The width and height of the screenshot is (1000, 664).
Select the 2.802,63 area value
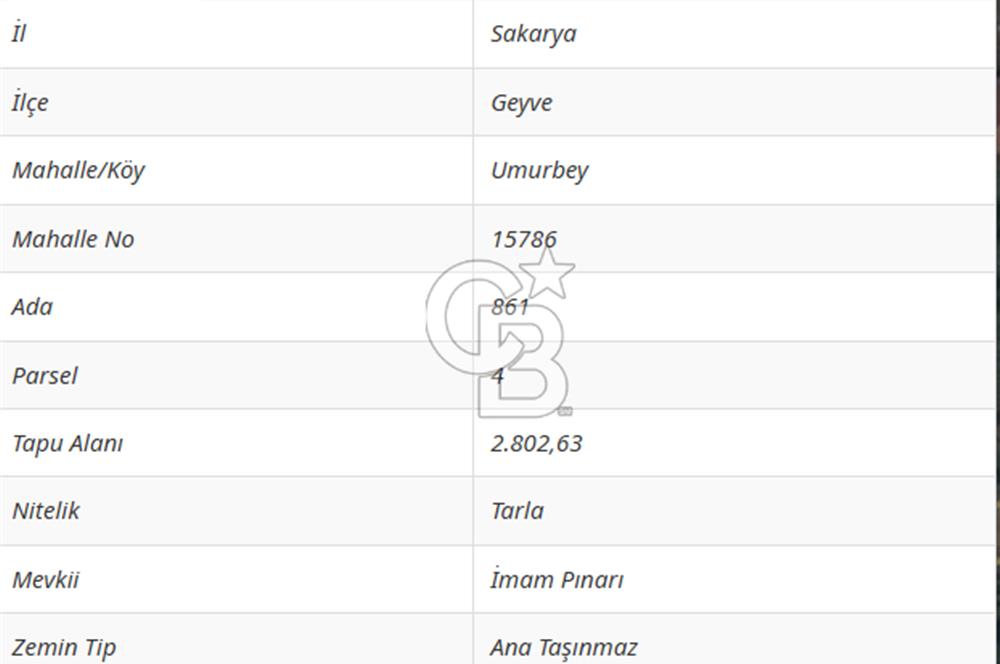(536, 443)
